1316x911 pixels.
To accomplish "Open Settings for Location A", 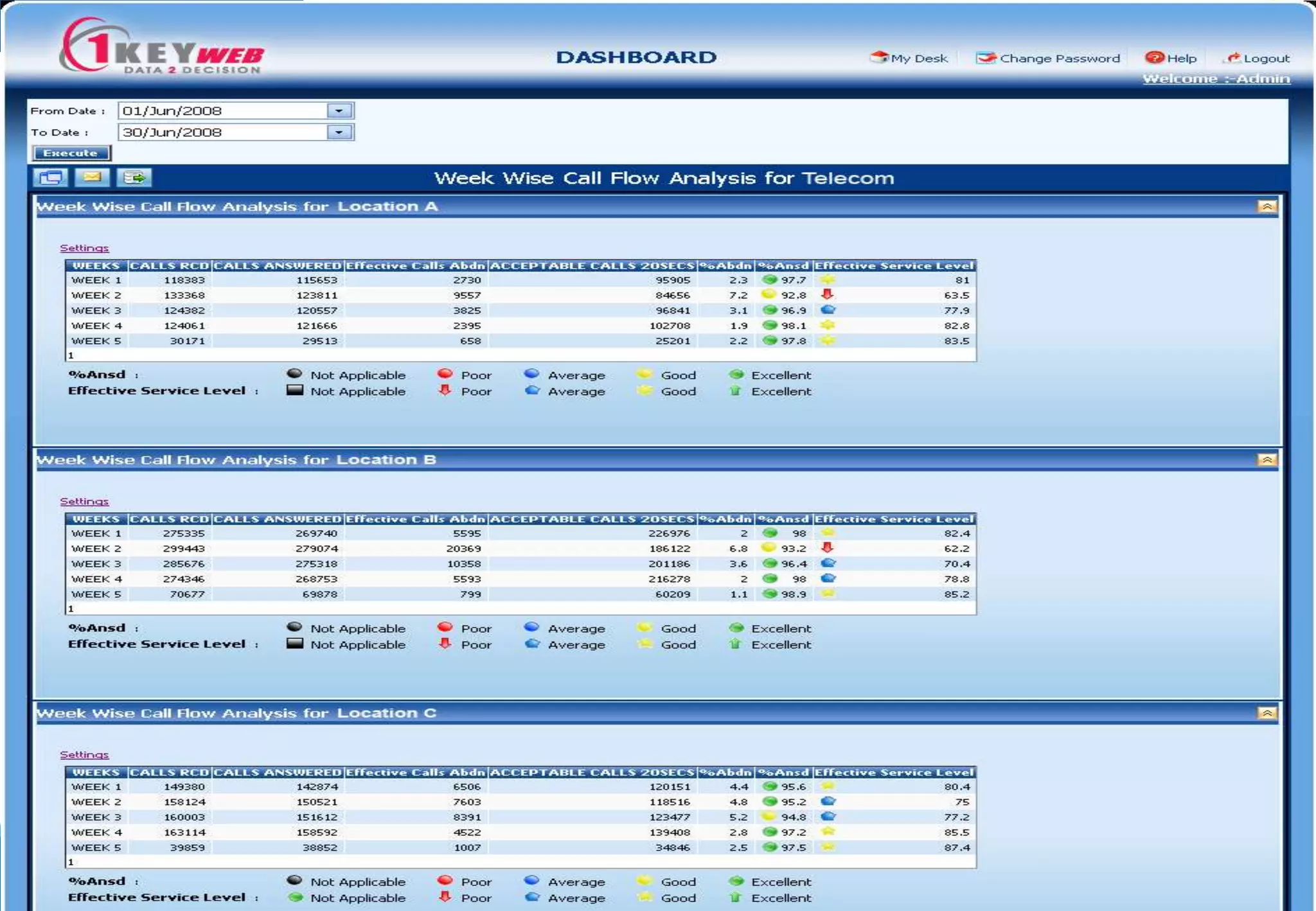I will [x=84, y=248].
